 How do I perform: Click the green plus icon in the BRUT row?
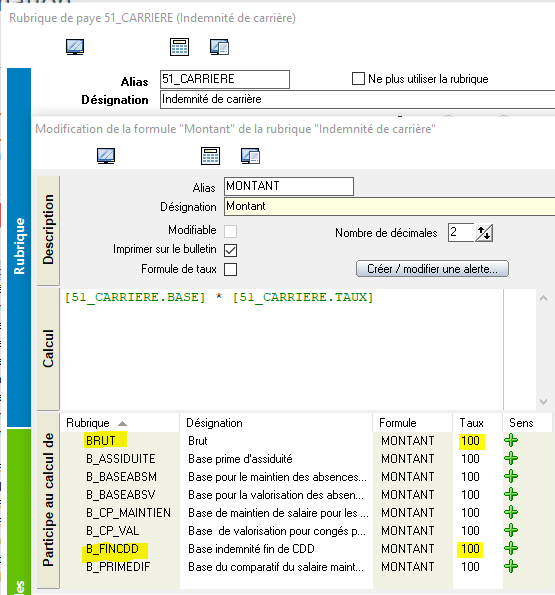coord(511,441)
